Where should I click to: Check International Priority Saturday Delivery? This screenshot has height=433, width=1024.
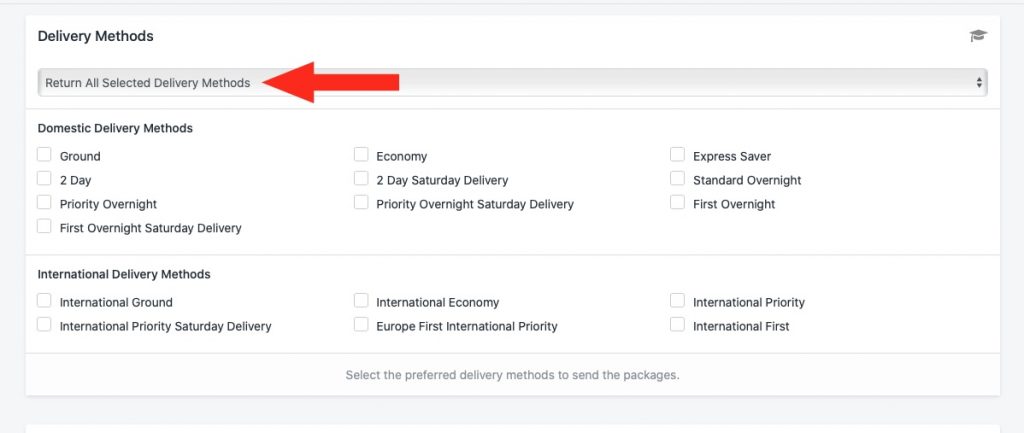(x=44, y=324)
